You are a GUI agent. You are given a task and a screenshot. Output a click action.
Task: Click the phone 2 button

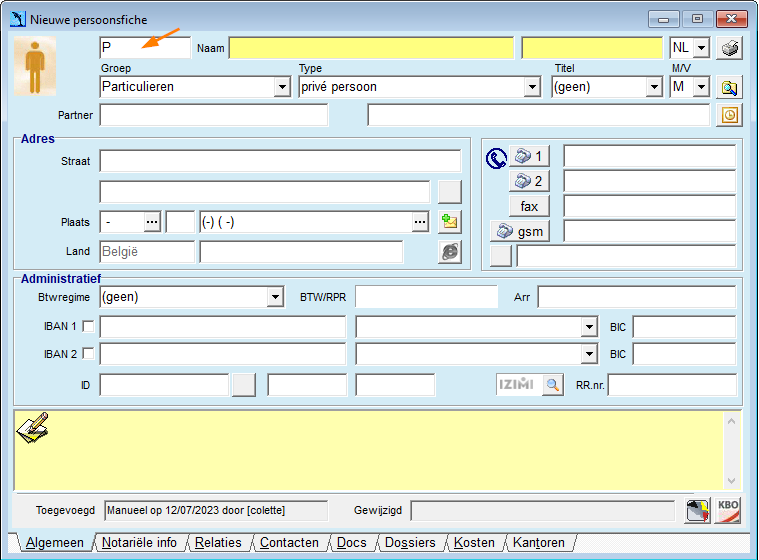point(529,181)
